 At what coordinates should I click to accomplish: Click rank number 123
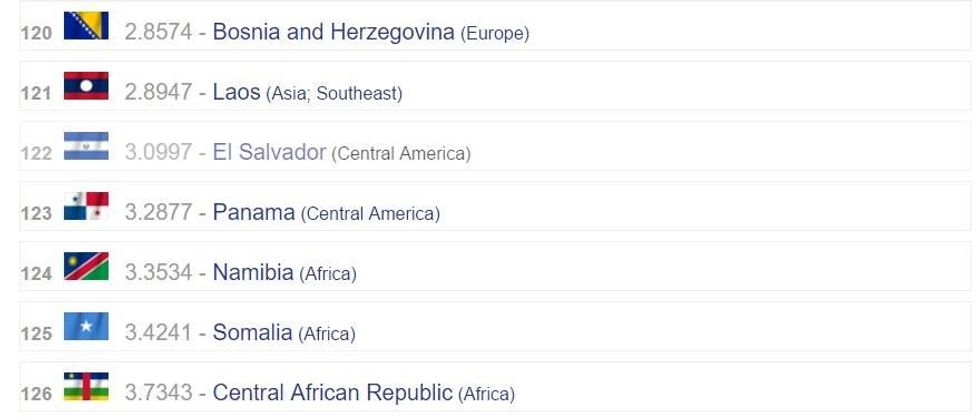coord(35,214)
